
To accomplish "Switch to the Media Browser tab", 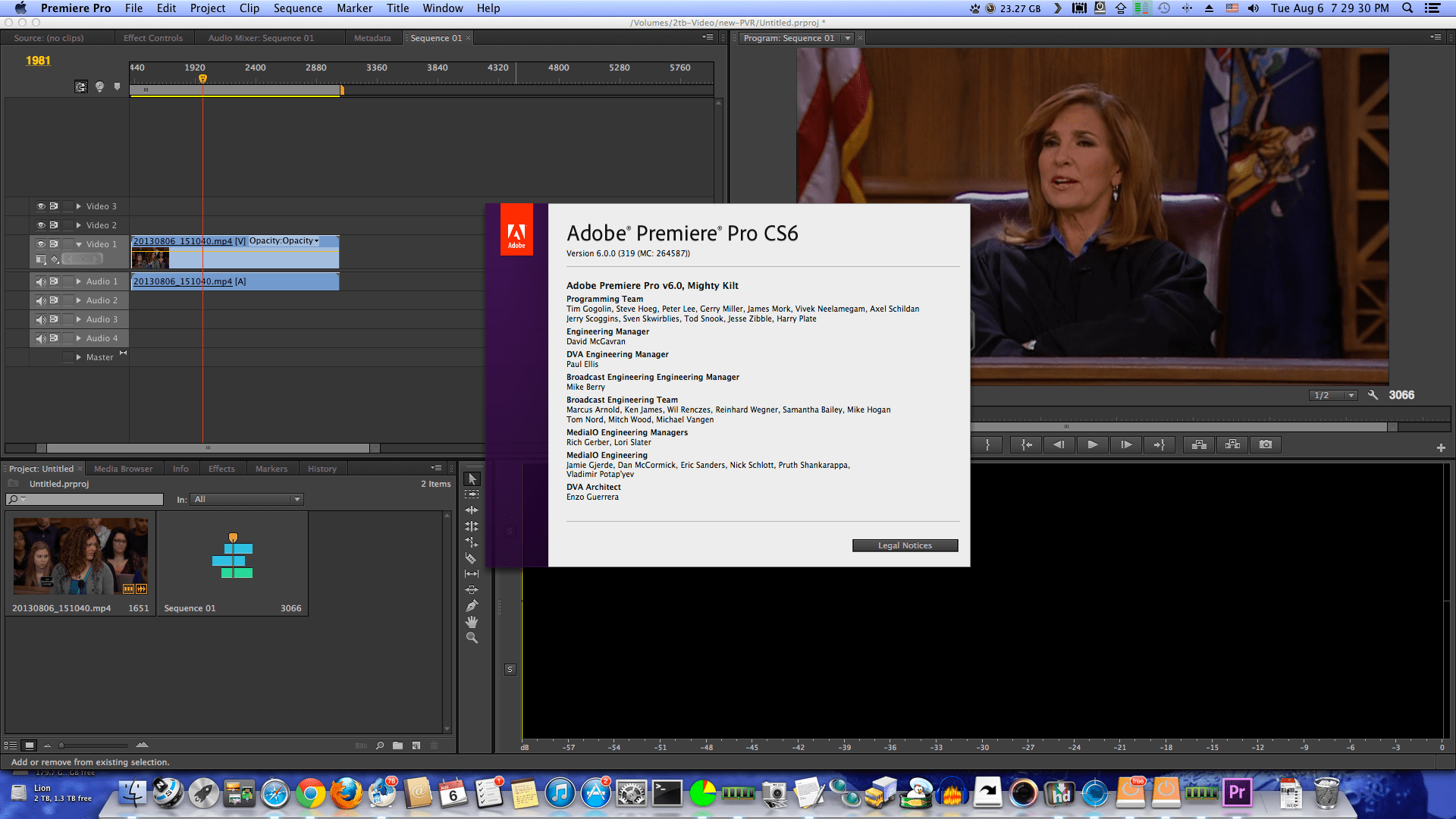I will (x=124, y=469).
